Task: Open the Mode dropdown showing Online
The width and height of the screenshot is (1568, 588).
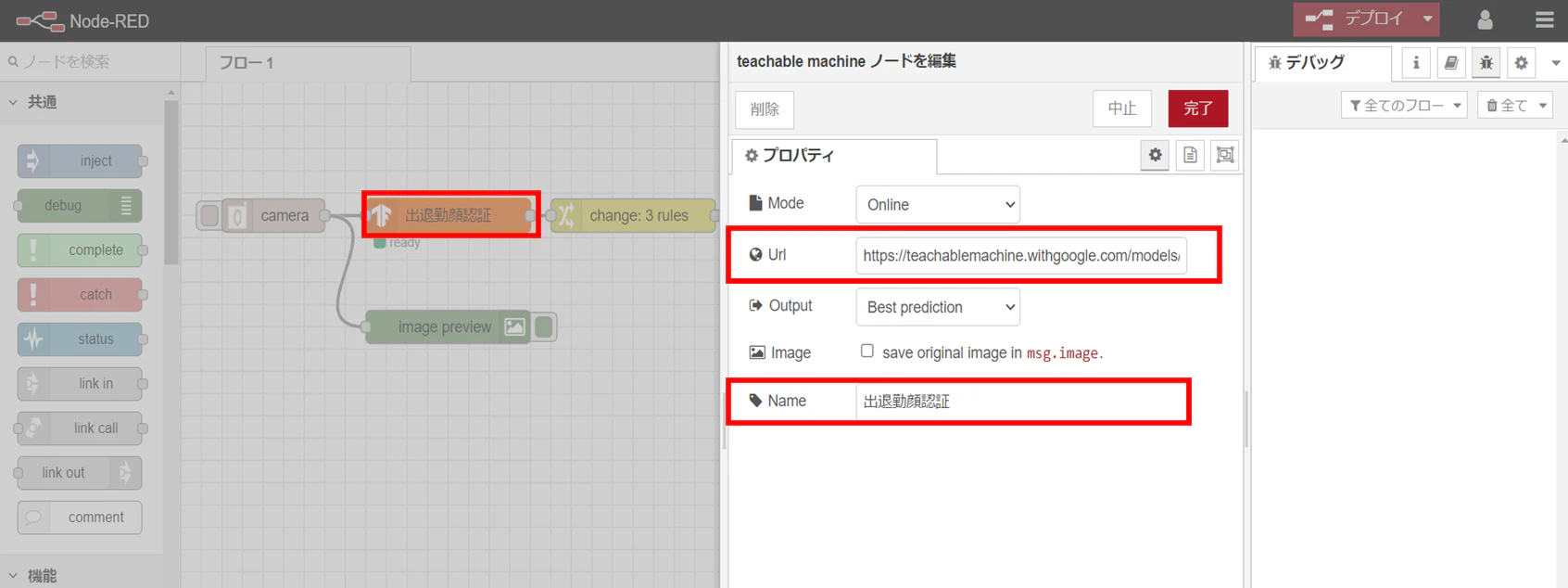Action: tap(938, 204)
